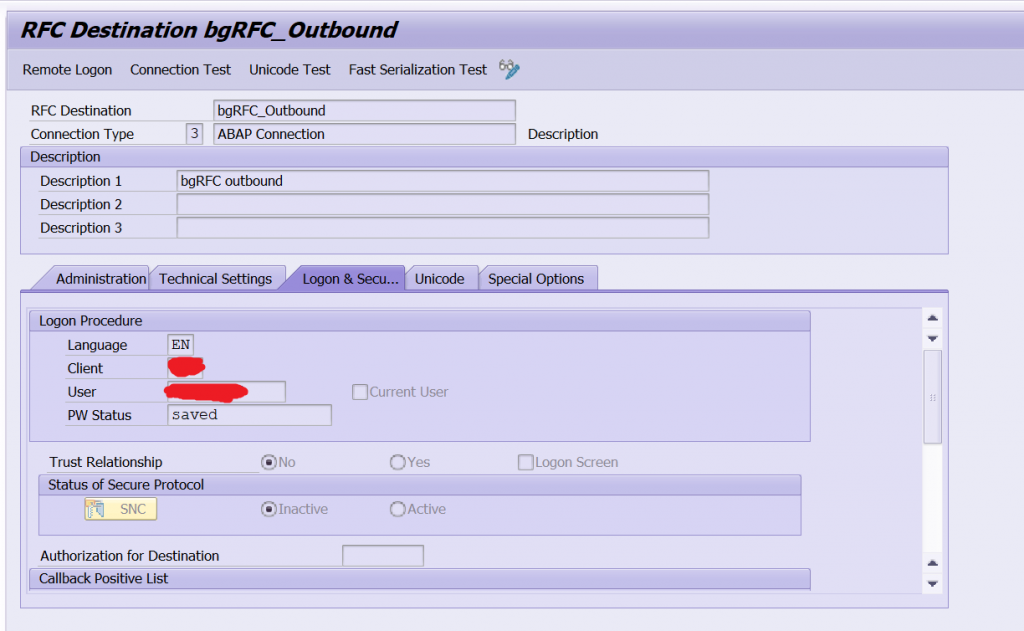This screenshot has width=1024, height=631.
Task: Click the Language field EN
Action: (x=180, y=344)
